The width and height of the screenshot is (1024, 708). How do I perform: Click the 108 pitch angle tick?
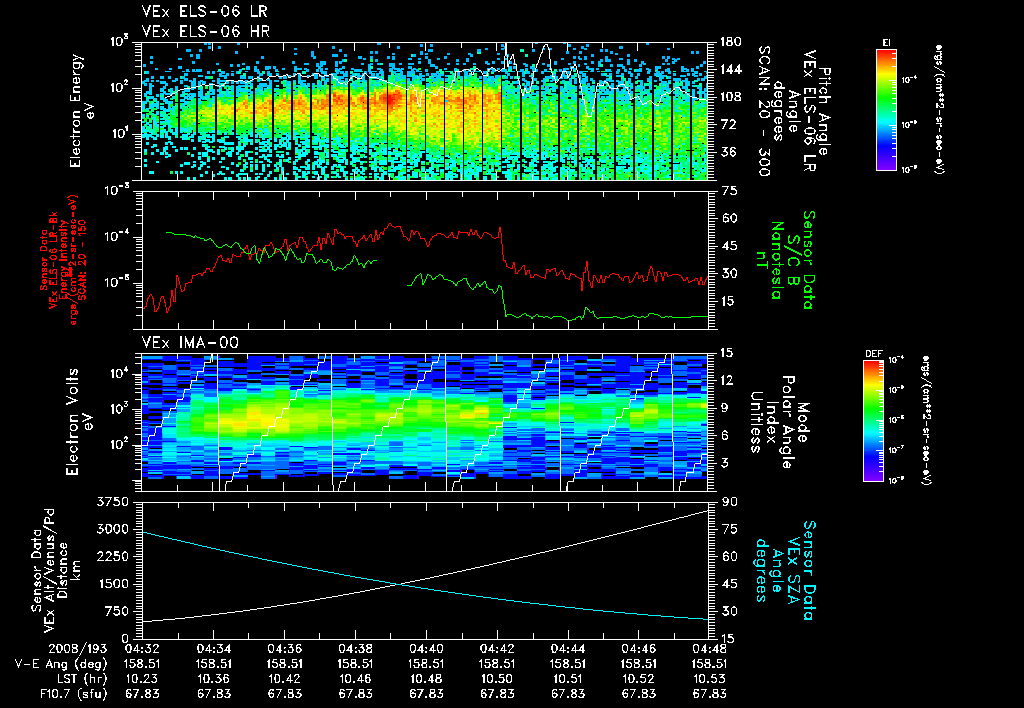tap(730, 97)
